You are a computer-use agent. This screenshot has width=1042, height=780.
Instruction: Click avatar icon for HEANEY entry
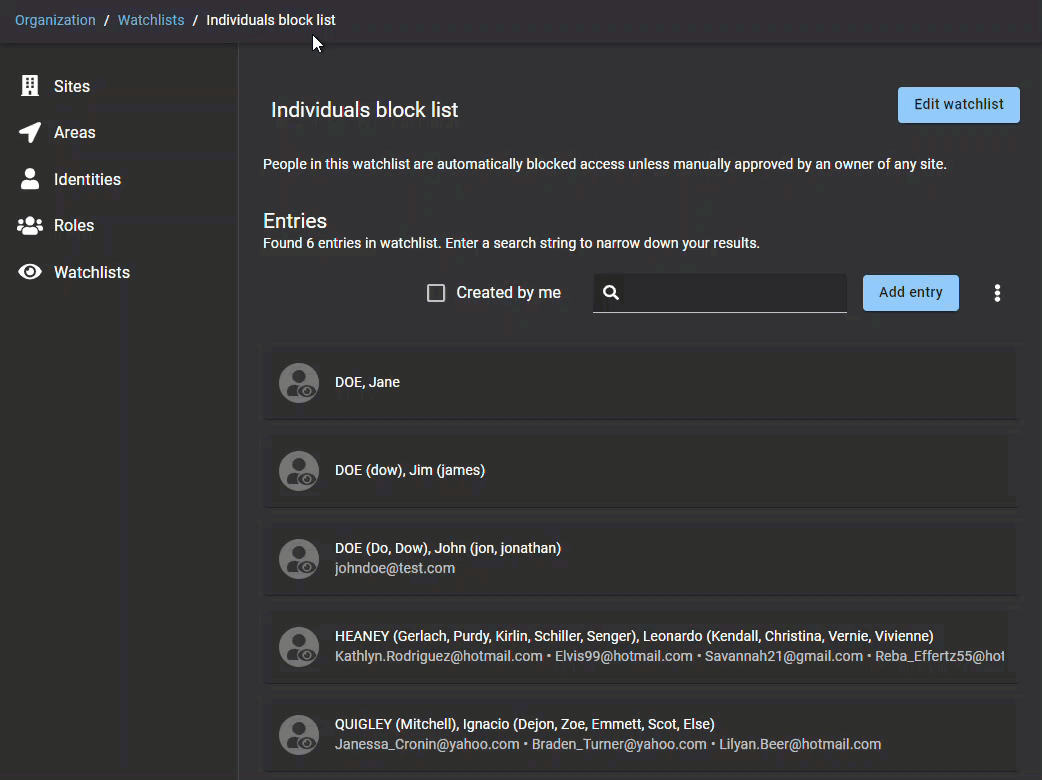(x=298, y=647)
